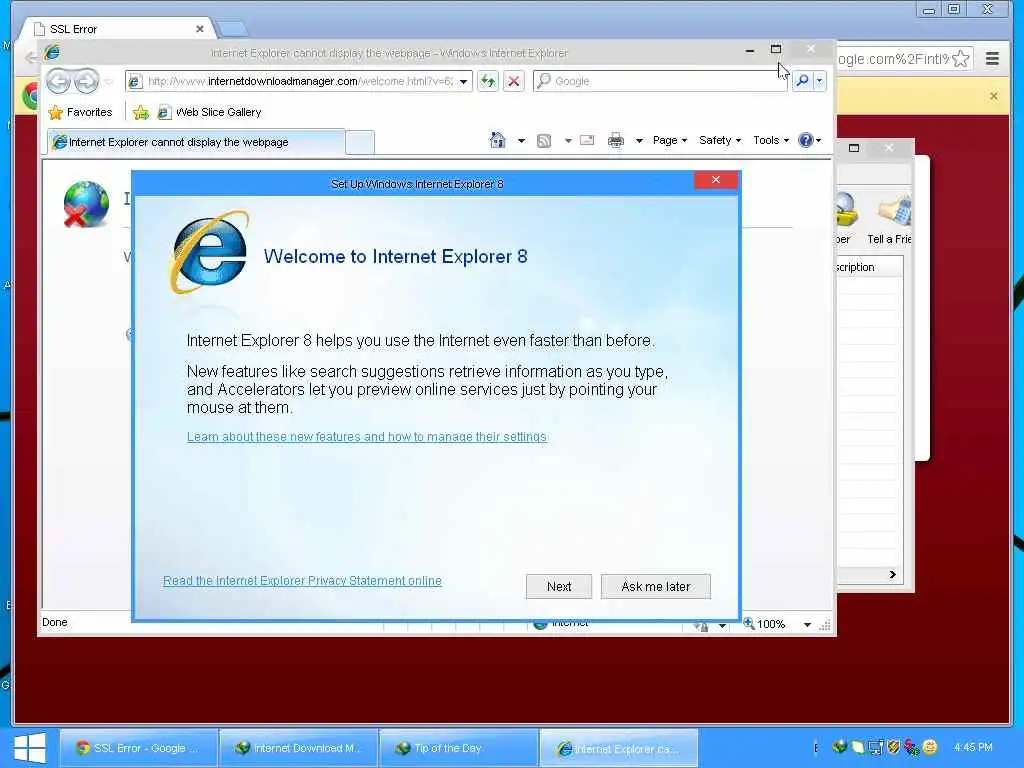Click the Print icon in command bar
Screen dimensions: 1024x768
click(615, 140)
